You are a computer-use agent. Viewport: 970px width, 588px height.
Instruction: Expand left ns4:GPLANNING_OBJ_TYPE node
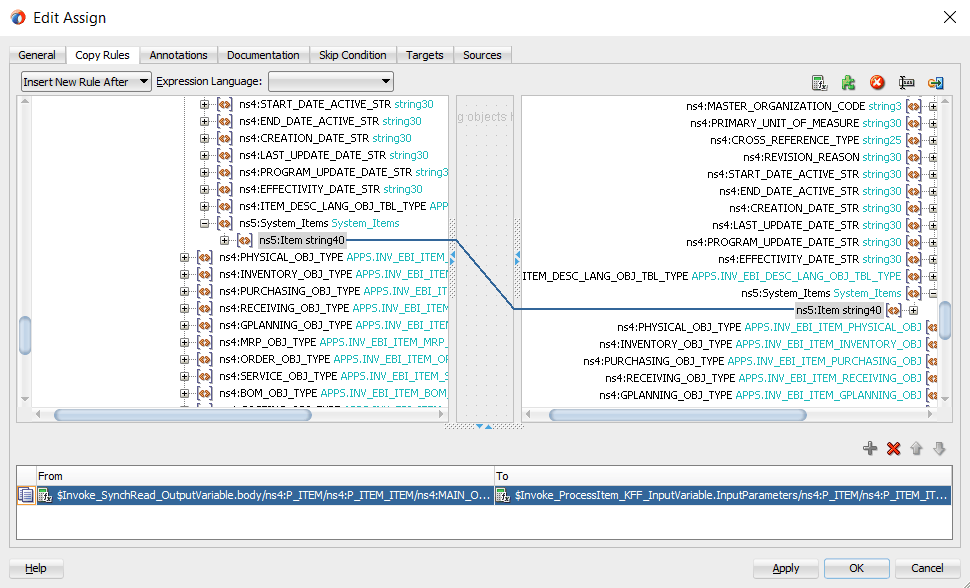click(184, 326)
